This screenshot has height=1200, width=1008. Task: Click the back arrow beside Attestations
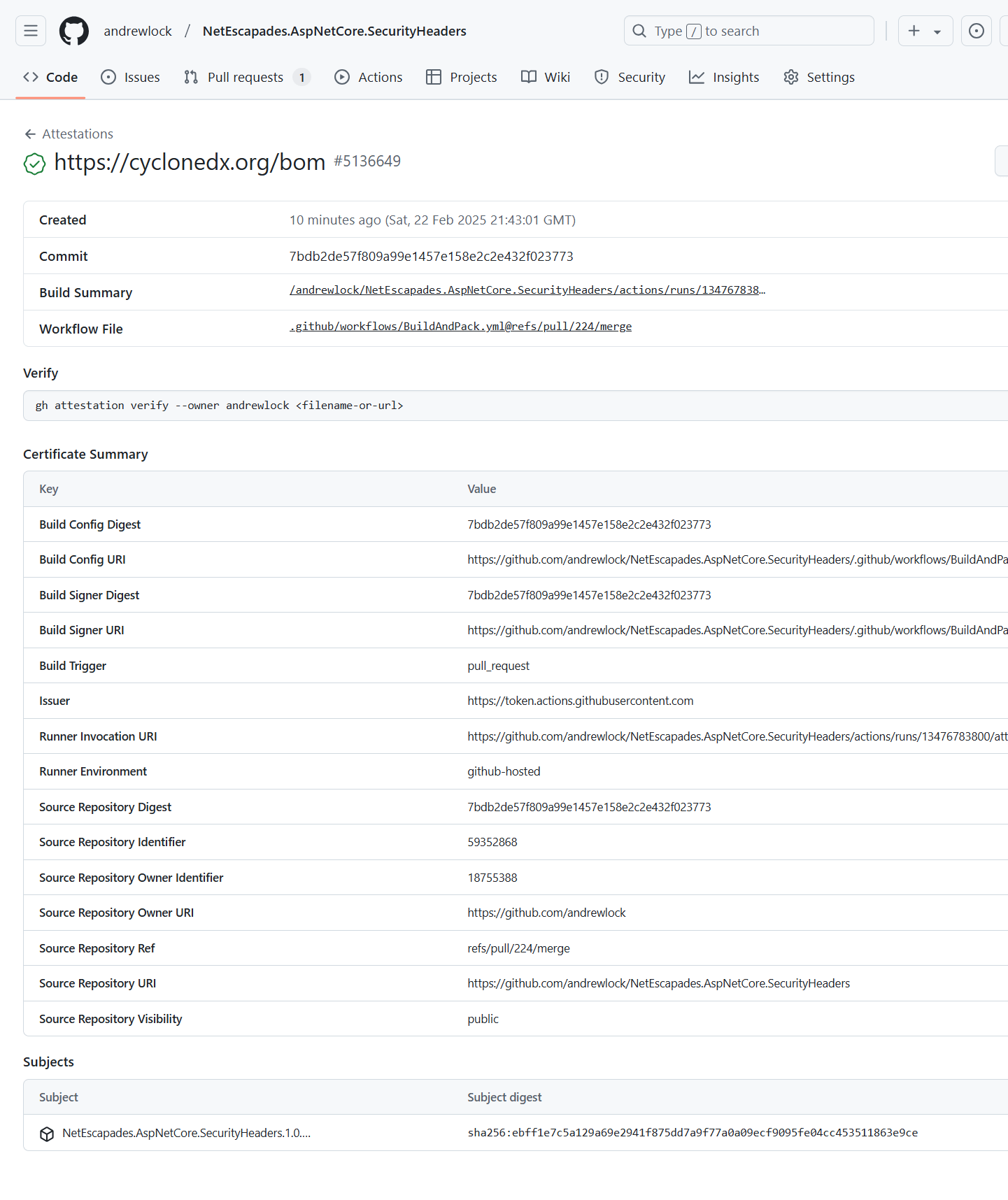click(30, 134)
